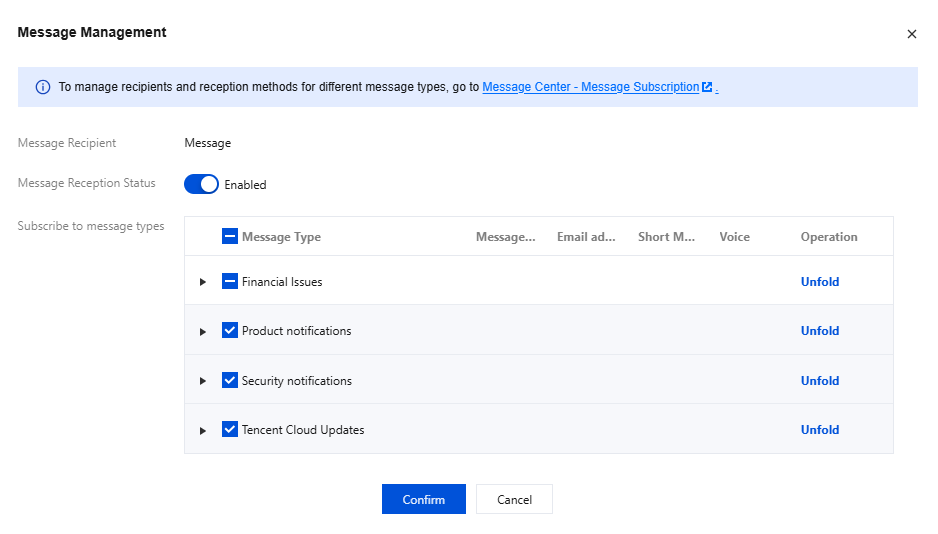Click Unfold for Financial Issues

(x=819, y=282)
